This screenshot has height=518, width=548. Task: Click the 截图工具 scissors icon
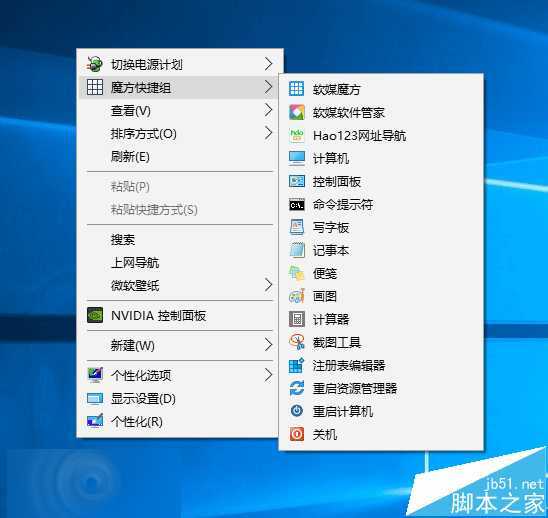(296, 342)
